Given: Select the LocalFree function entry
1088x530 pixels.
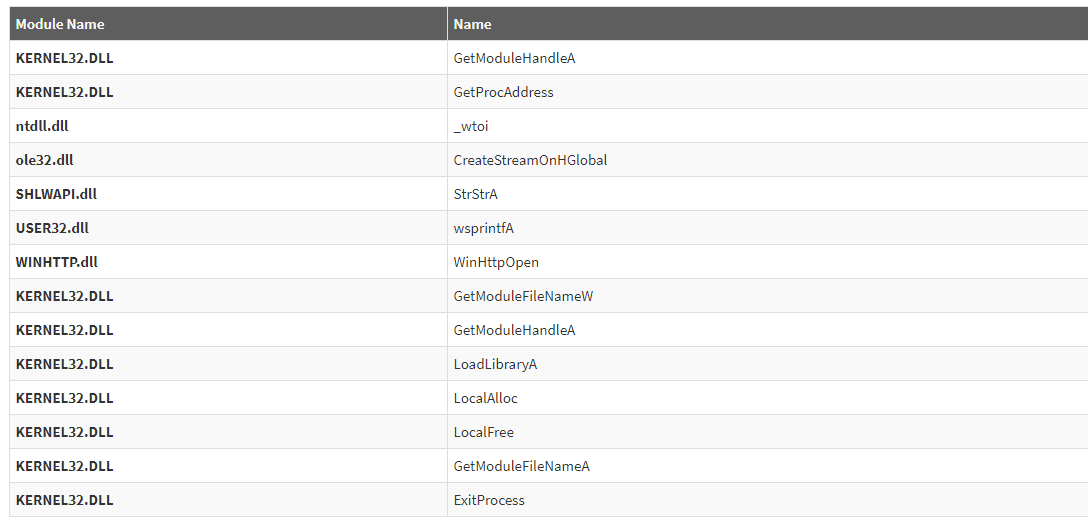Looking at the screenshot, I should point(483,432).
